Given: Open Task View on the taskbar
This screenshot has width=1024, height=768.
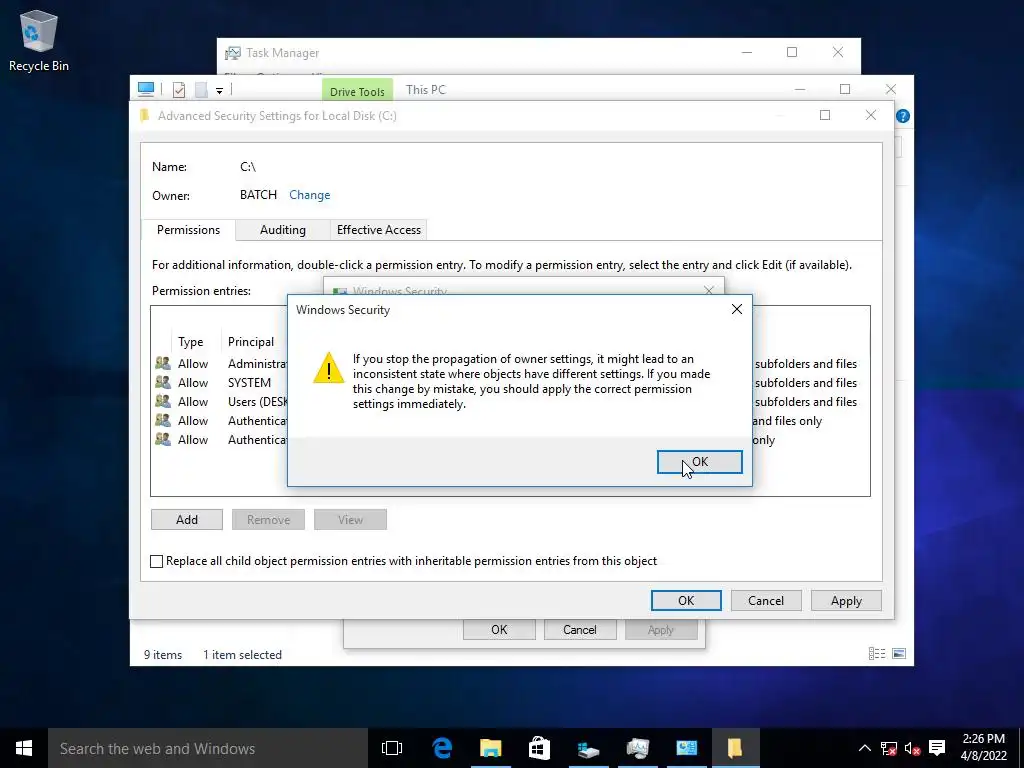Looking at the screenshot, I should 392,748.
